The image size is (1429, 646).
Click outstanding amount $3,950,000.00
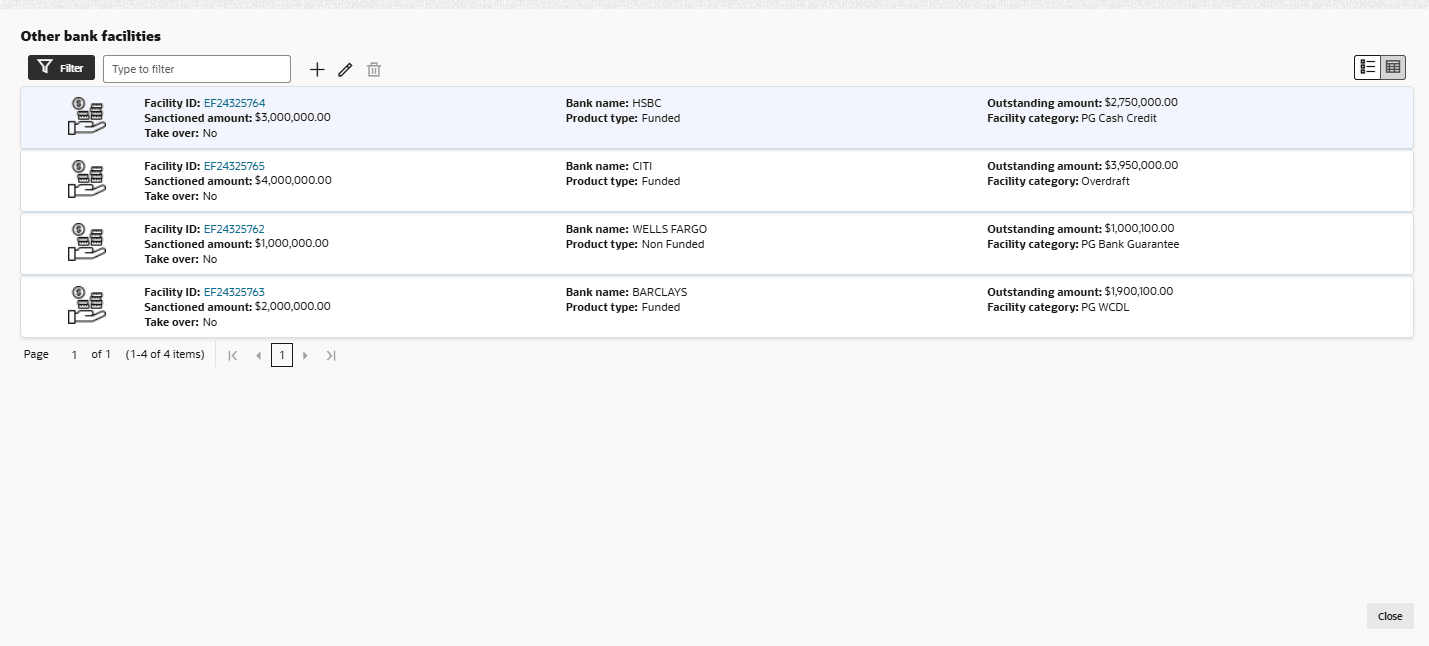(1141, 165)
